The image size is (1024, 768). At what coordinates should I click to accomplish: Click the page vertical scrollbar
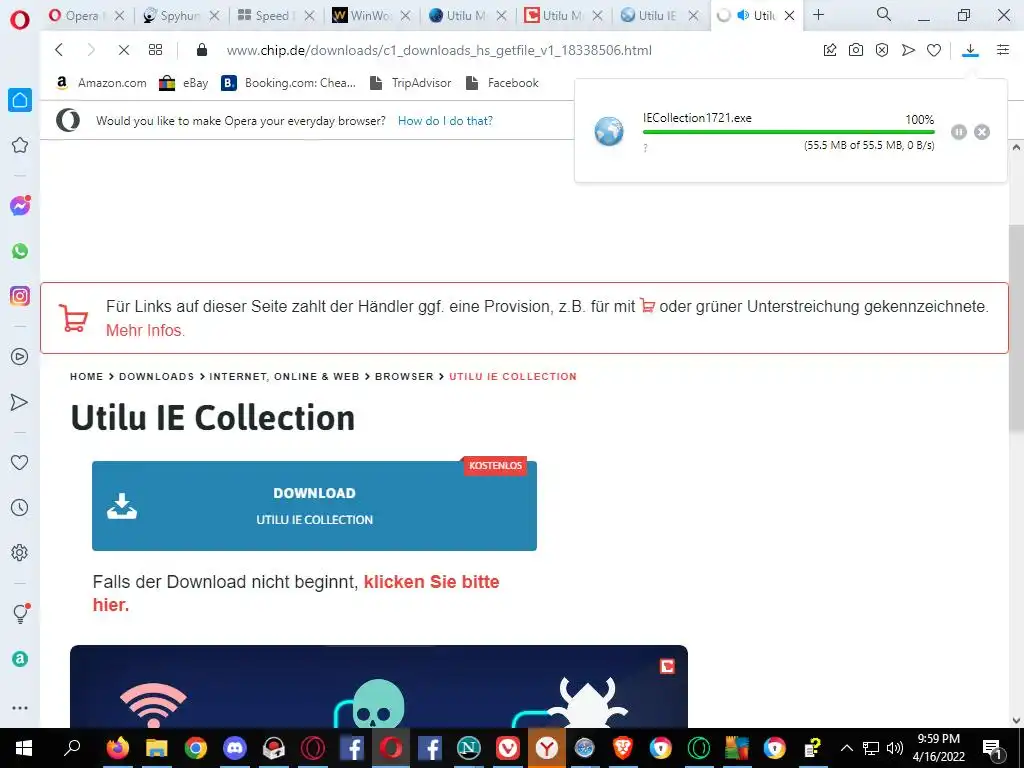click(1016, 327)
